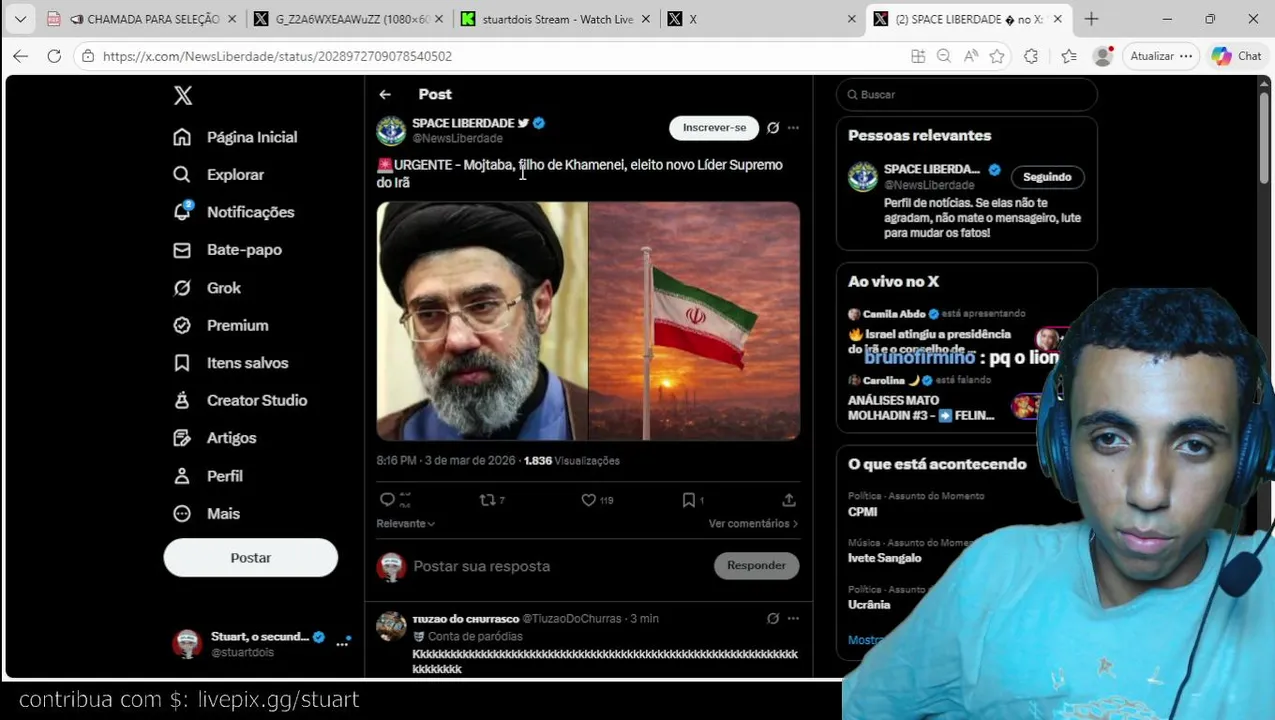Image resolution: width=1275 pixels, height=720 pixels.
Task: Open the browser profile avatar icon
Action: pyautogui.click(x=1103, y=56)
